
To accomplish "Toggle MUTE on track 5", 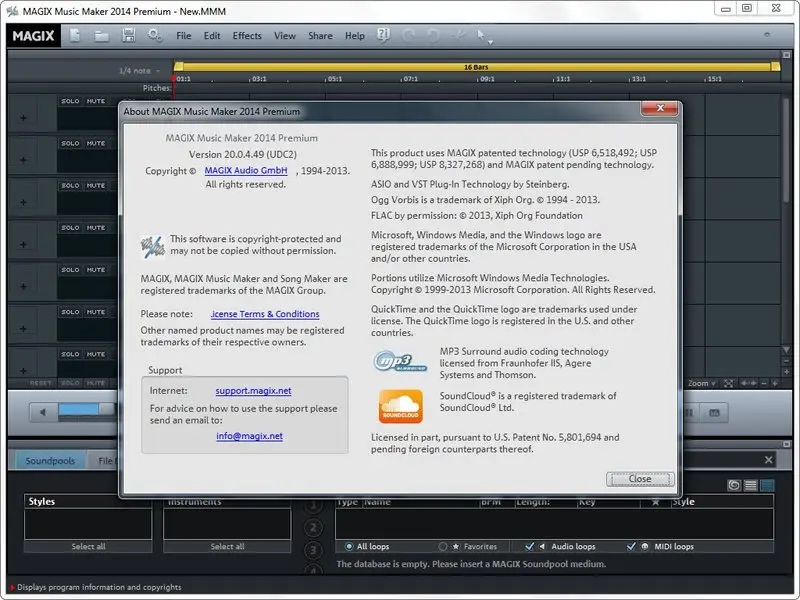I will 96,269.
